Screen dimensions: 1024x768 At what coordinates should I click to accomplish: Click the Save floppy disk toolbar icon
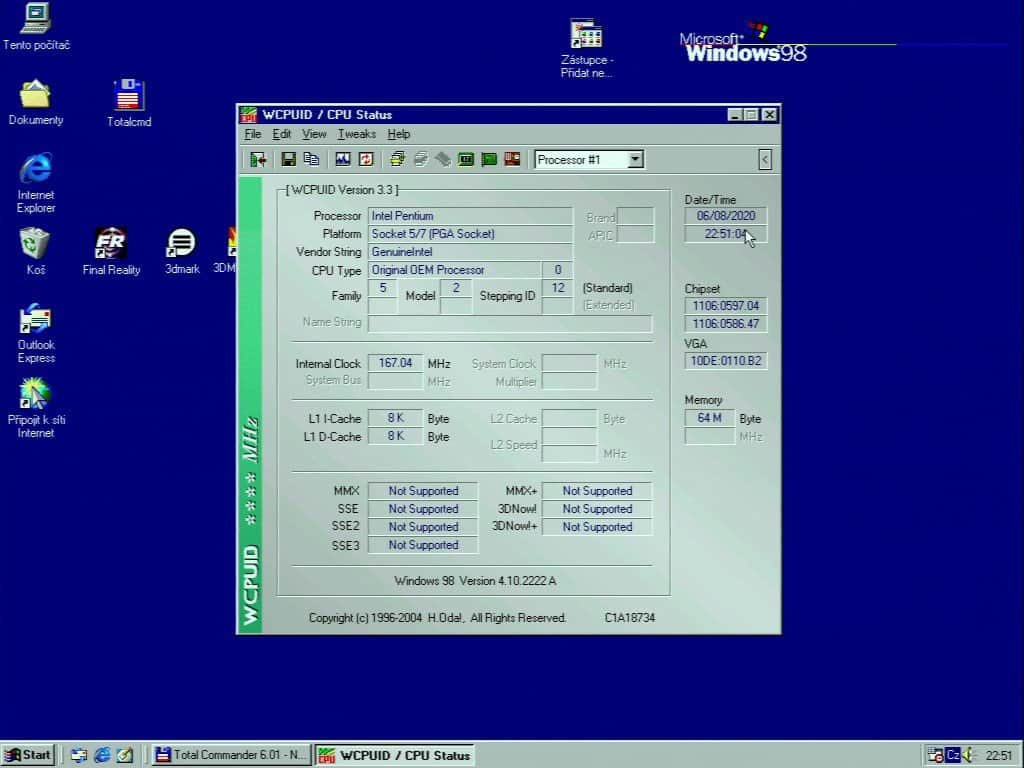click(x=288, y=159)
